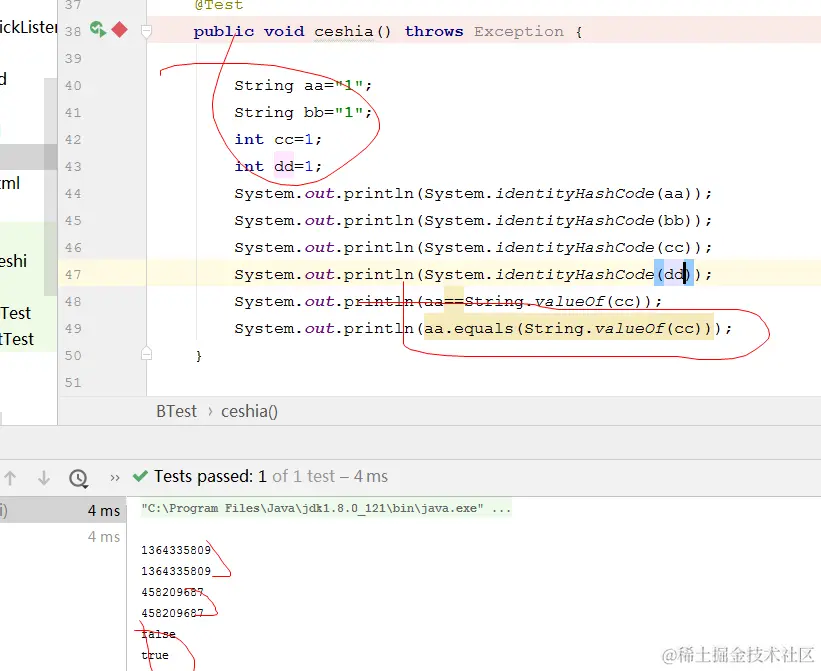Click the first 1364335809 console output line
The height and width of the screenshot is (671, 821).
coord(176,550)
